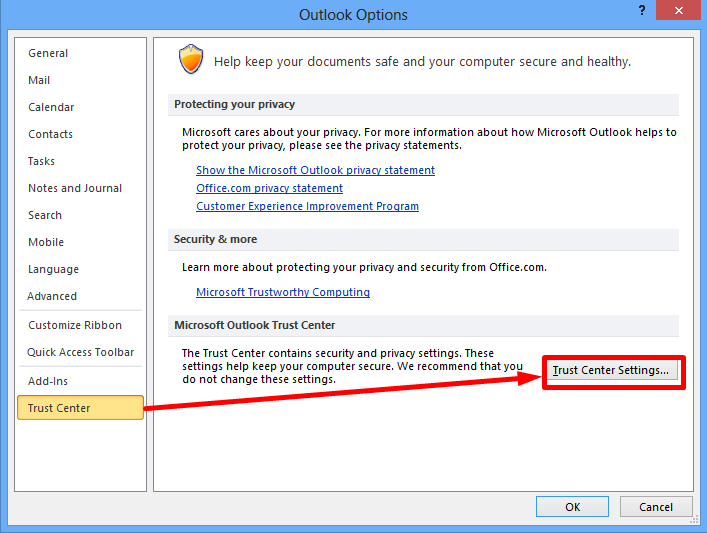Select Quick Access Toolbar category
Screen dimensions: 707x533
(80, 353)
